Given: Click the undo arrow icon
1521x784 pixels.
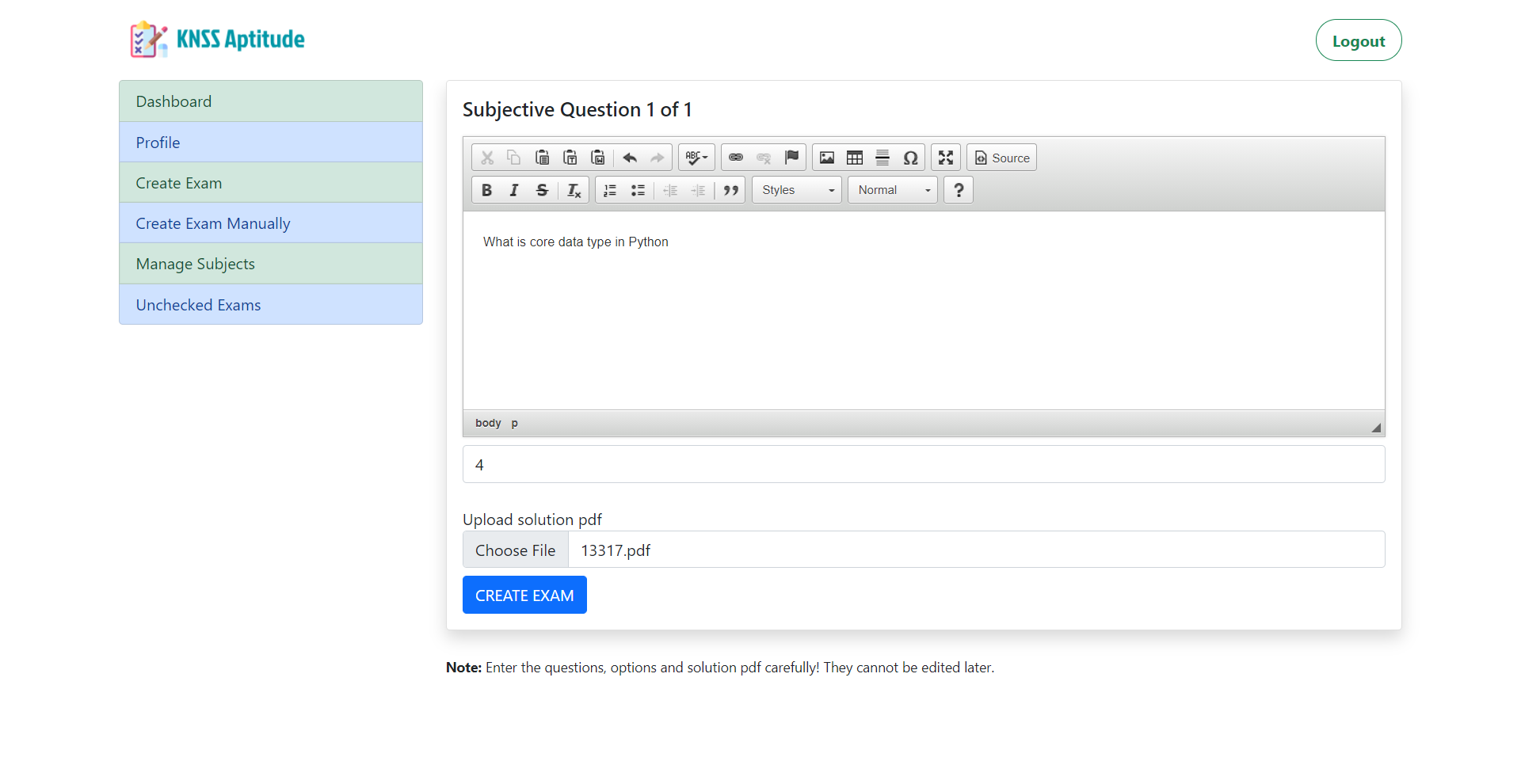Looking at the screenshot, I should coord(630,158).
